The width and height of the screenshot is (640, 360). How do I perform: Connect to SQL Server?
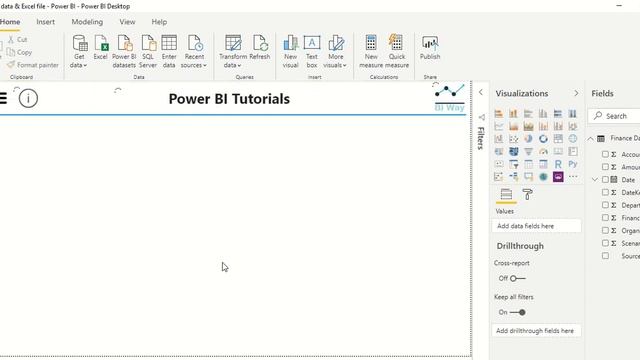148,52
